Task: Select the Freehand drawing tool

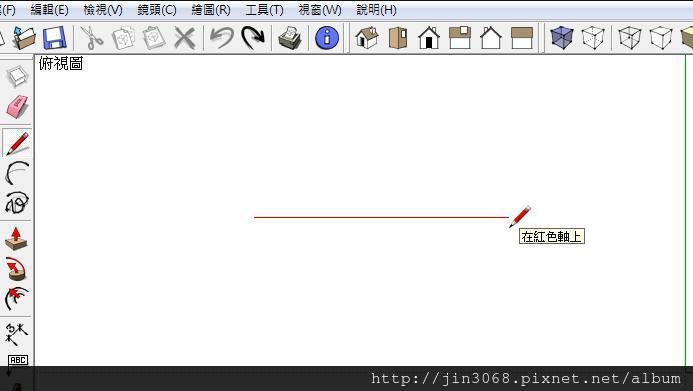Action: (17, 203)
